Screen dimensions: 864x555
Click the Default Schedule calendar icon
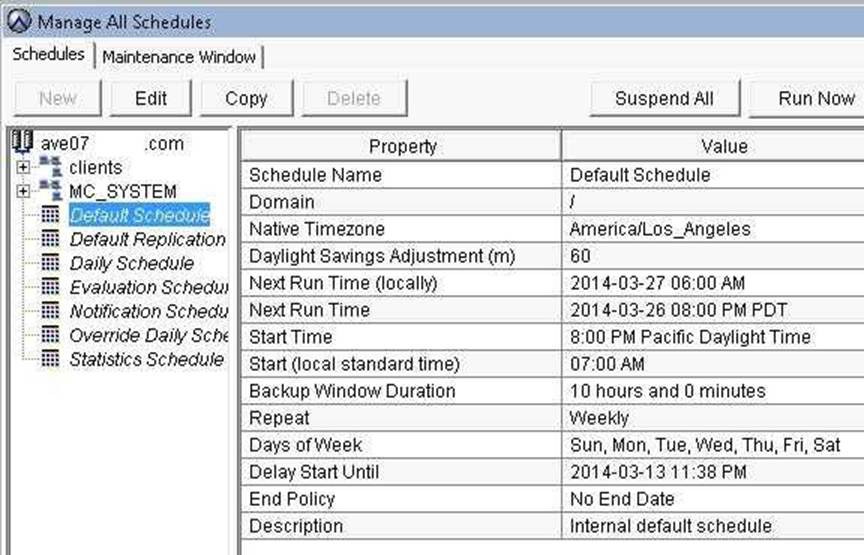point(50,215)
